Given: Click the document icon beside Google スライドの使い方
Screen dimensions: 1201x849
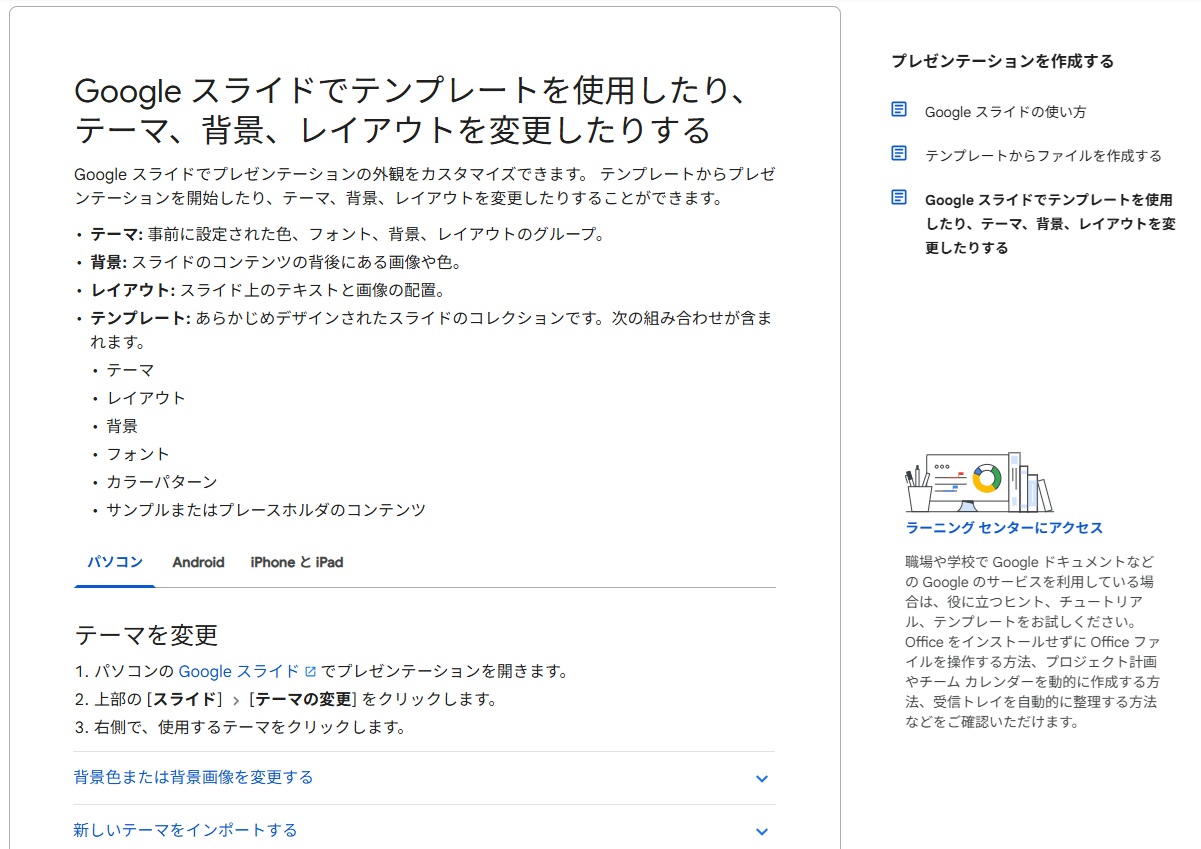Looking at the screenshot, I should 899,110.
